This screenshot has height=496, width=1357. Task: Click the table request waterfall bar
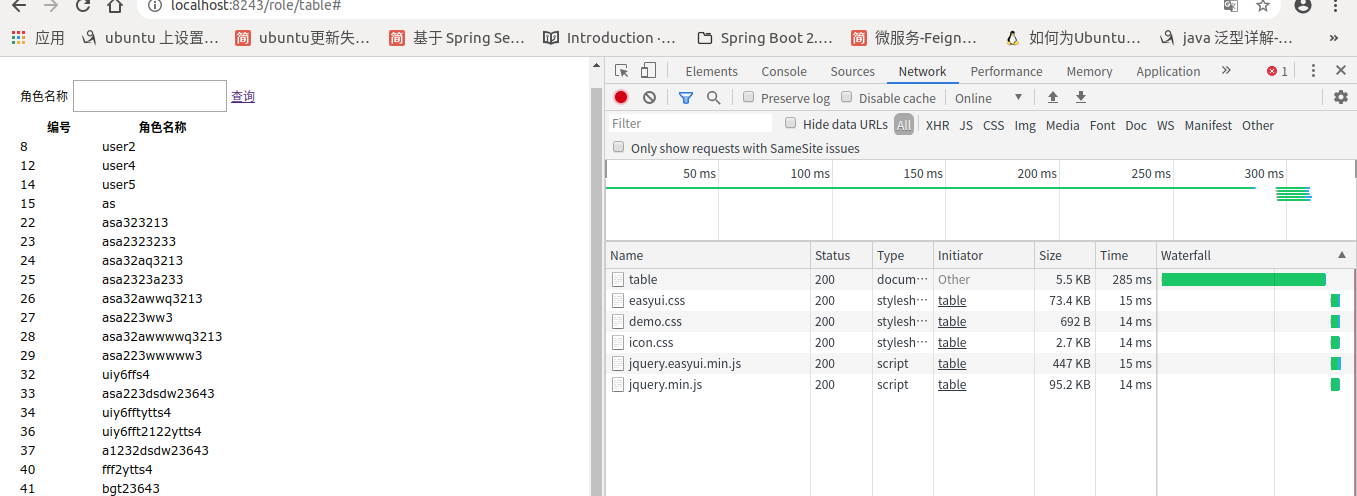pos(1243,279)
